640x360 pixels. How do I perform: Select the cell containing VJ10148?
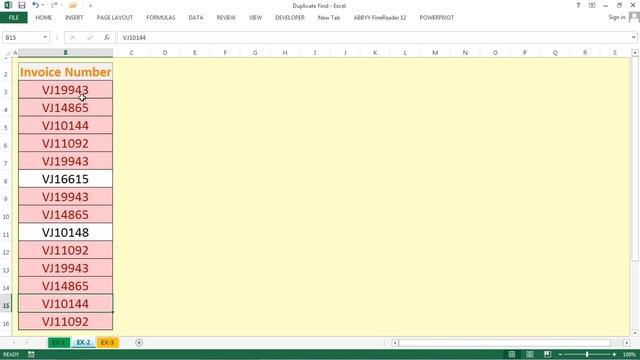[65, 232]
